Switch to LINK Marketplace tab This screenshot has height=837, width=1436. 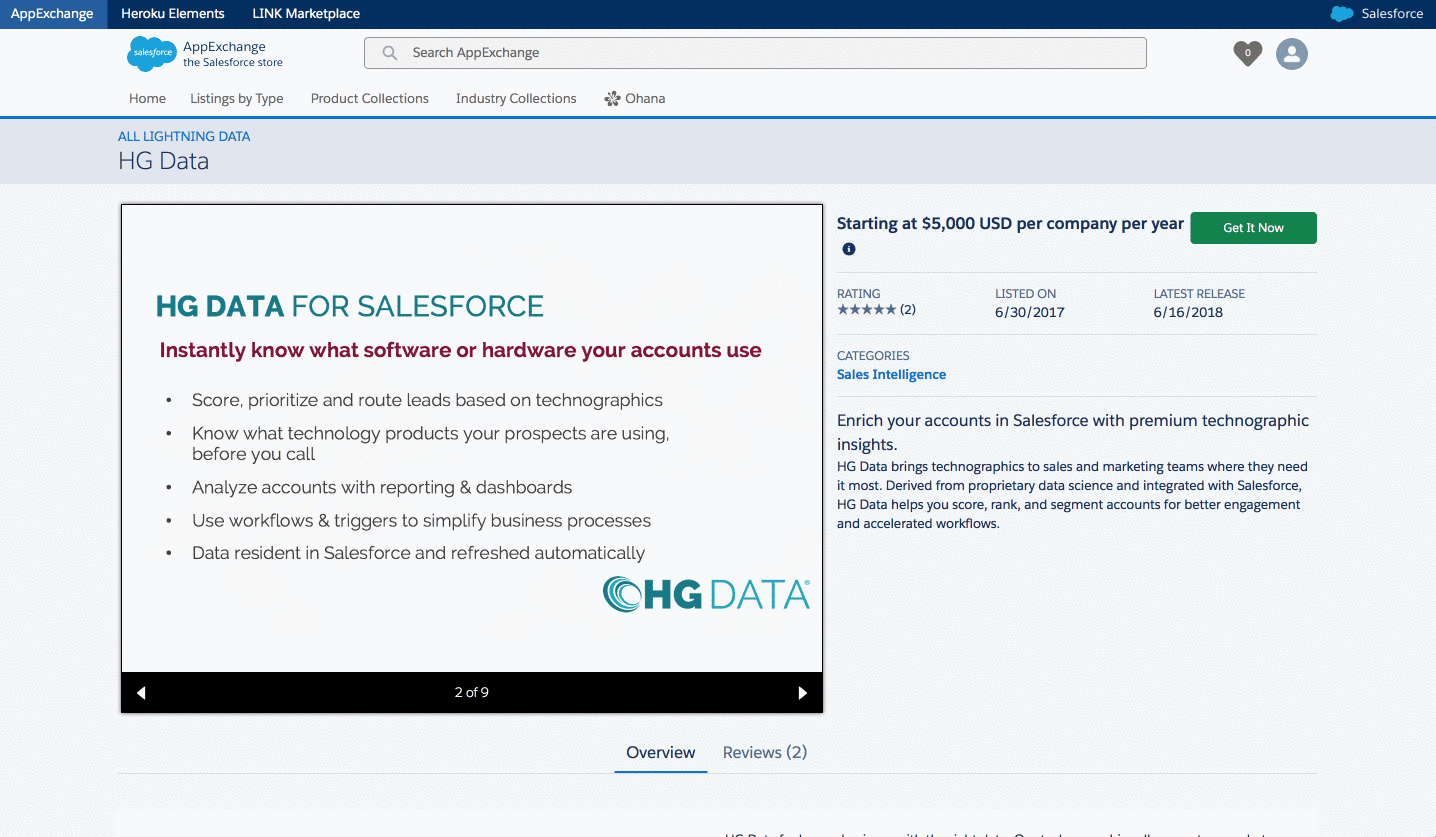pyautogui.click(x=306, y=14)
